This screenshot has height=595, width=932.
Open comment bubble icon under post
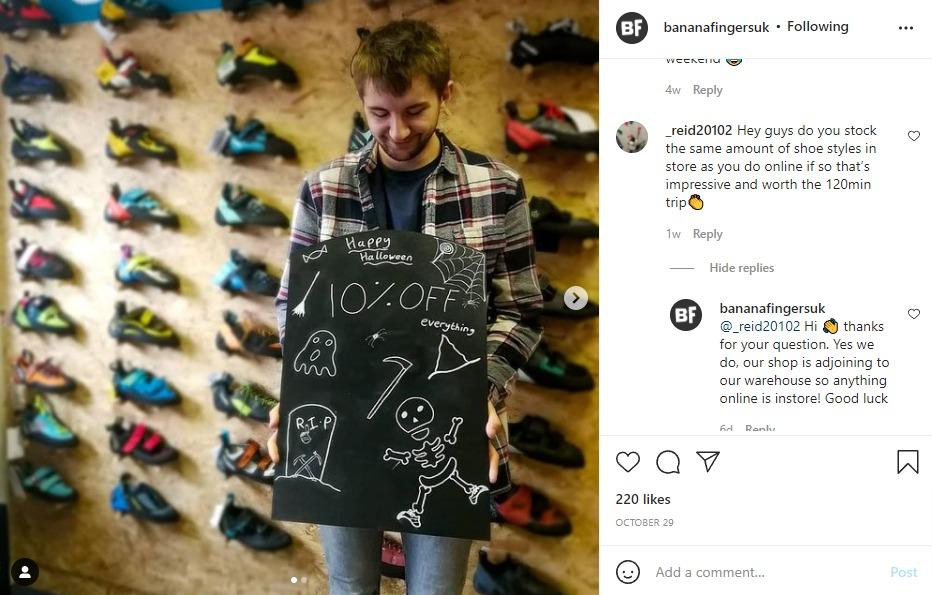tap(668, 462)
